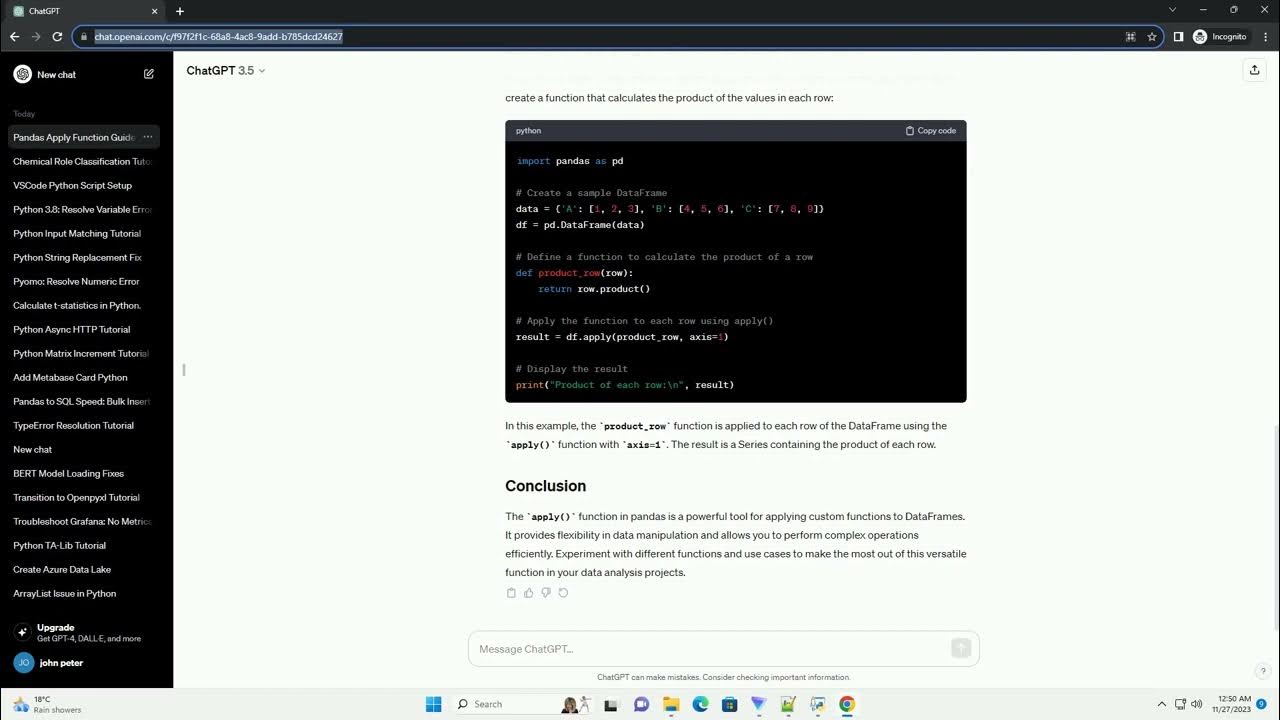
Task: Open the Python Input Matching Tutorial chat
Action: click(x=83, y=233)
